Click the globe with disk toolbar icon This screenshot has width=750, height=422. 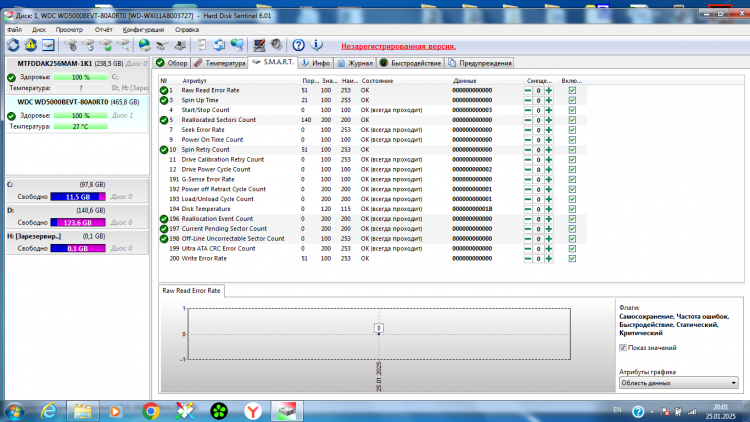coord(144,45)
